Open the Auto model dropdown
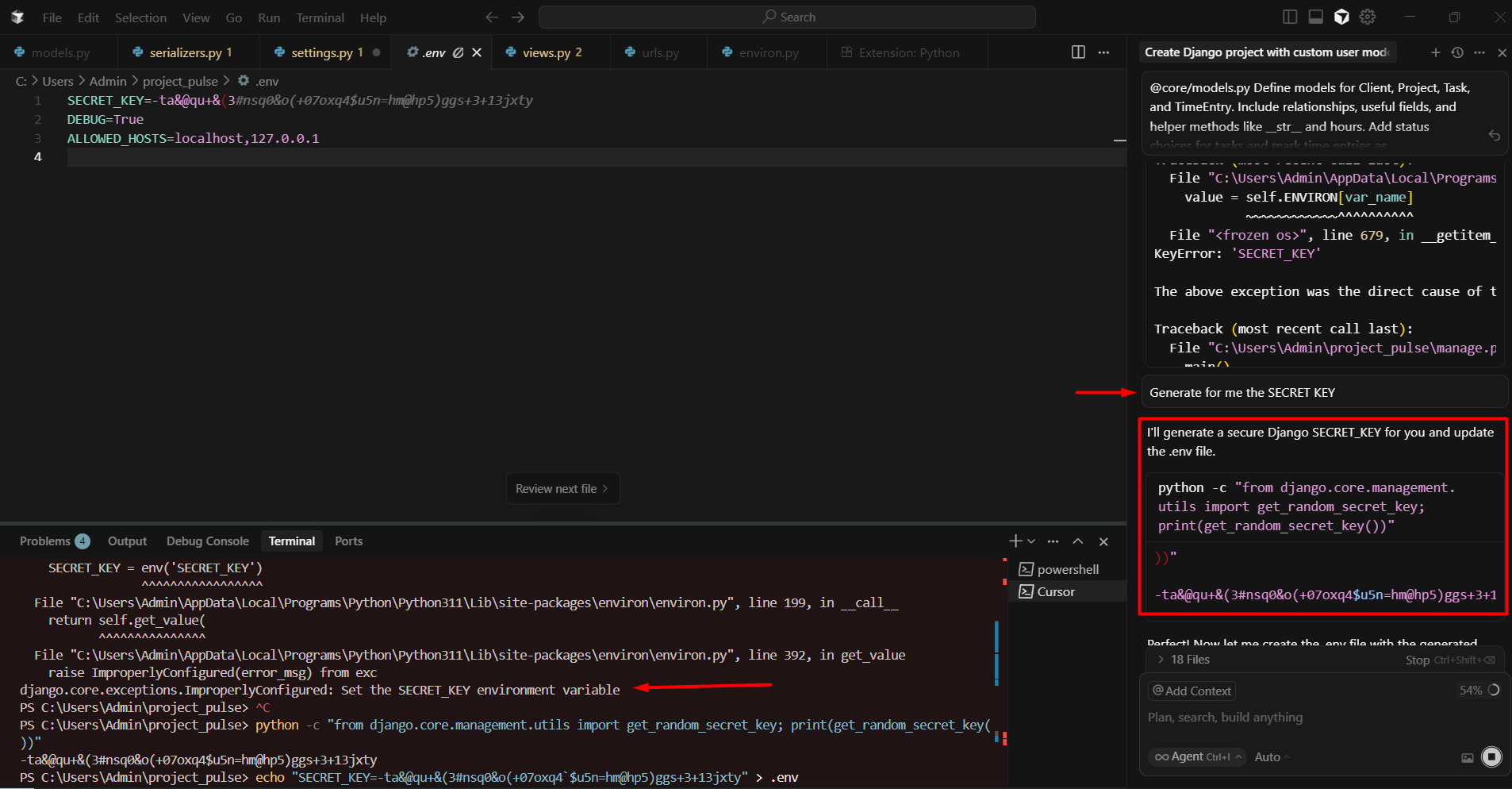The width and height of the screenshot is (1512, 789). tap(1272, 756)
